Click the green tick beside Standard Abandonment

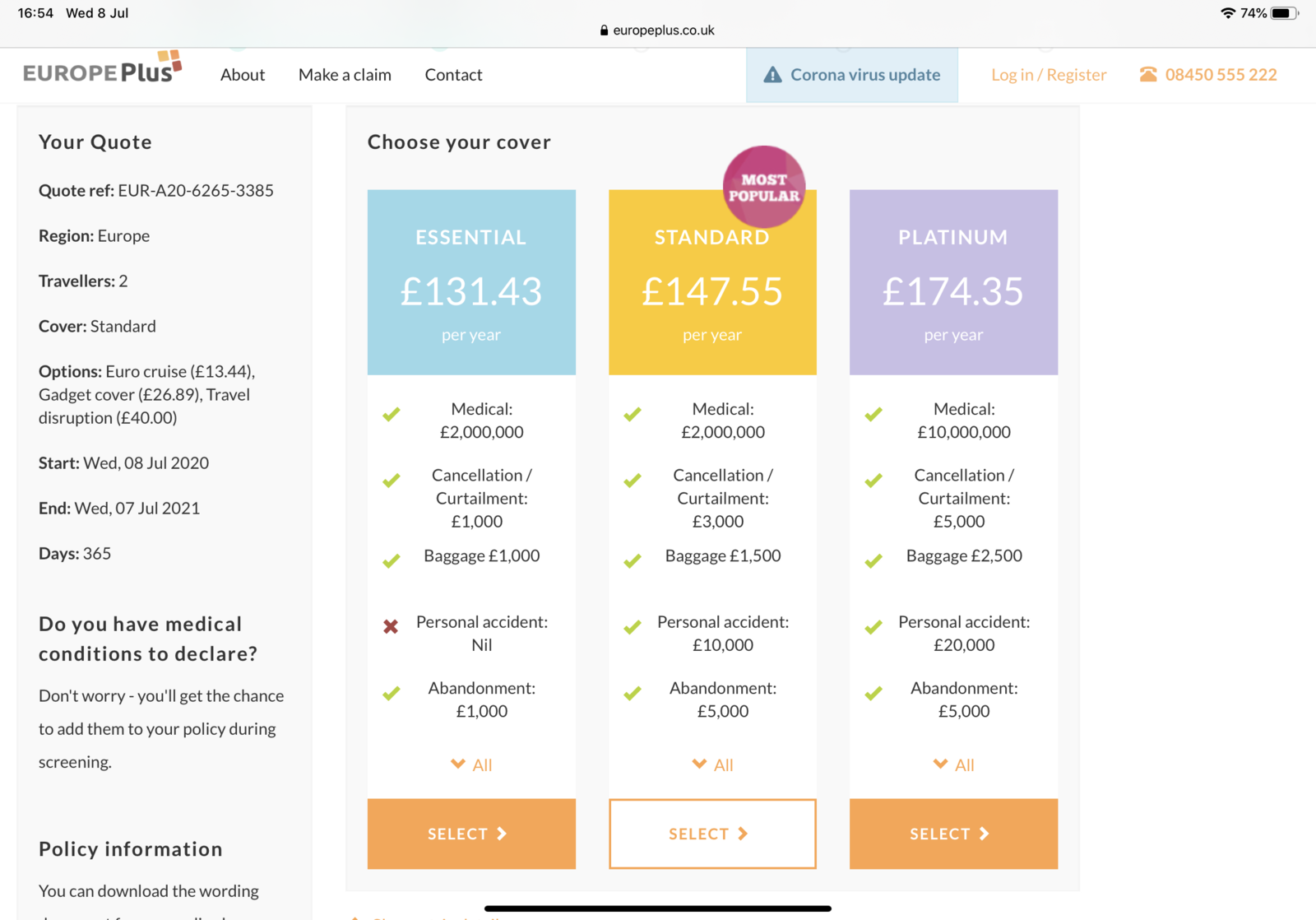tap(633, 694)
